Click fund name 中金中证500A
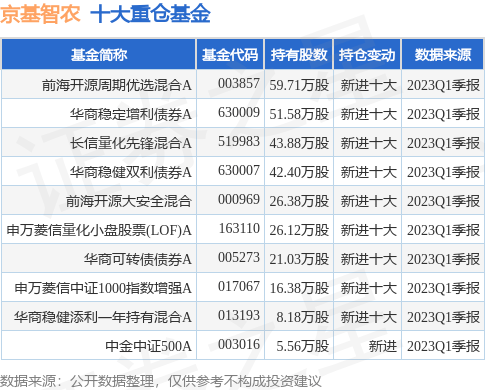 [x=149, y=346]
